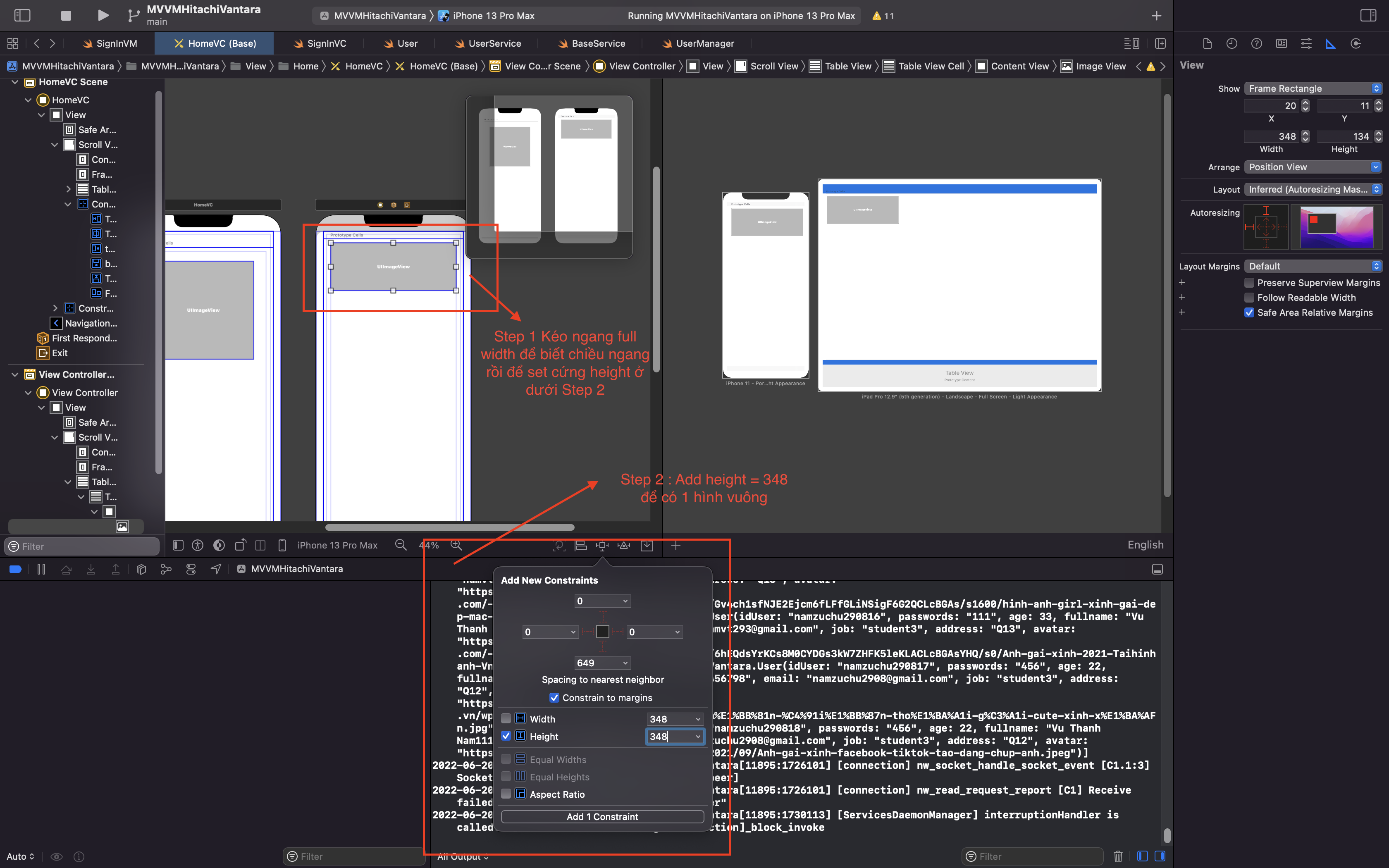This screenshot has width=1389, height=868.
Task: Open Resolve Auto Layout Issues icon
Action: (624, 545)
